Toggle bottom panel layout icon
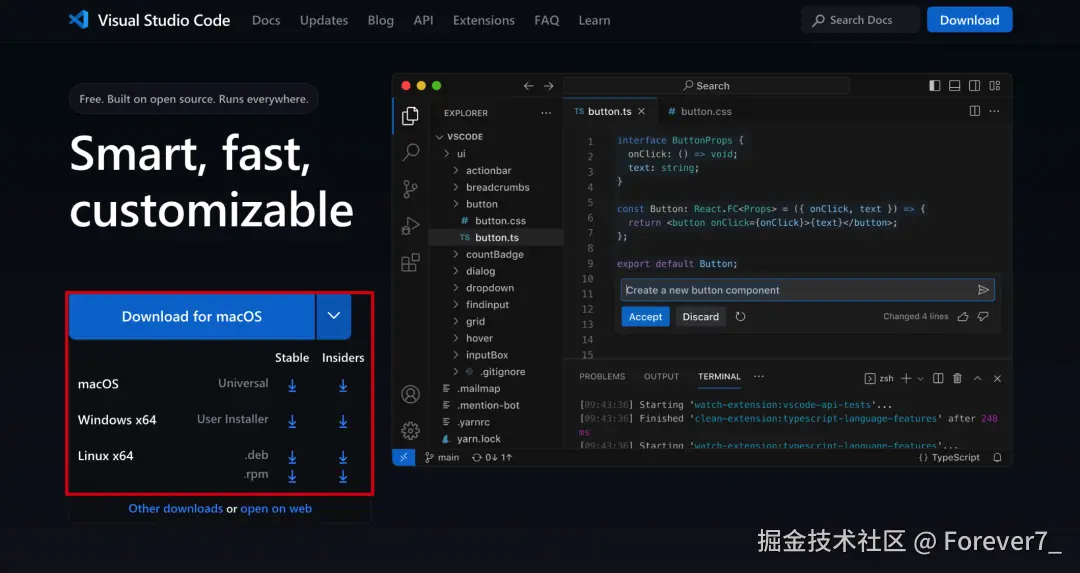 [955, 85]
